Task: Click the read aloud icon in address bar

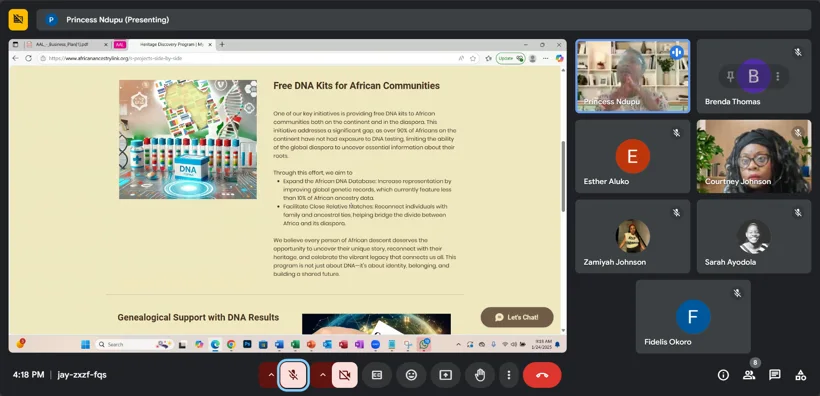Action: click(x=461, y=59)
